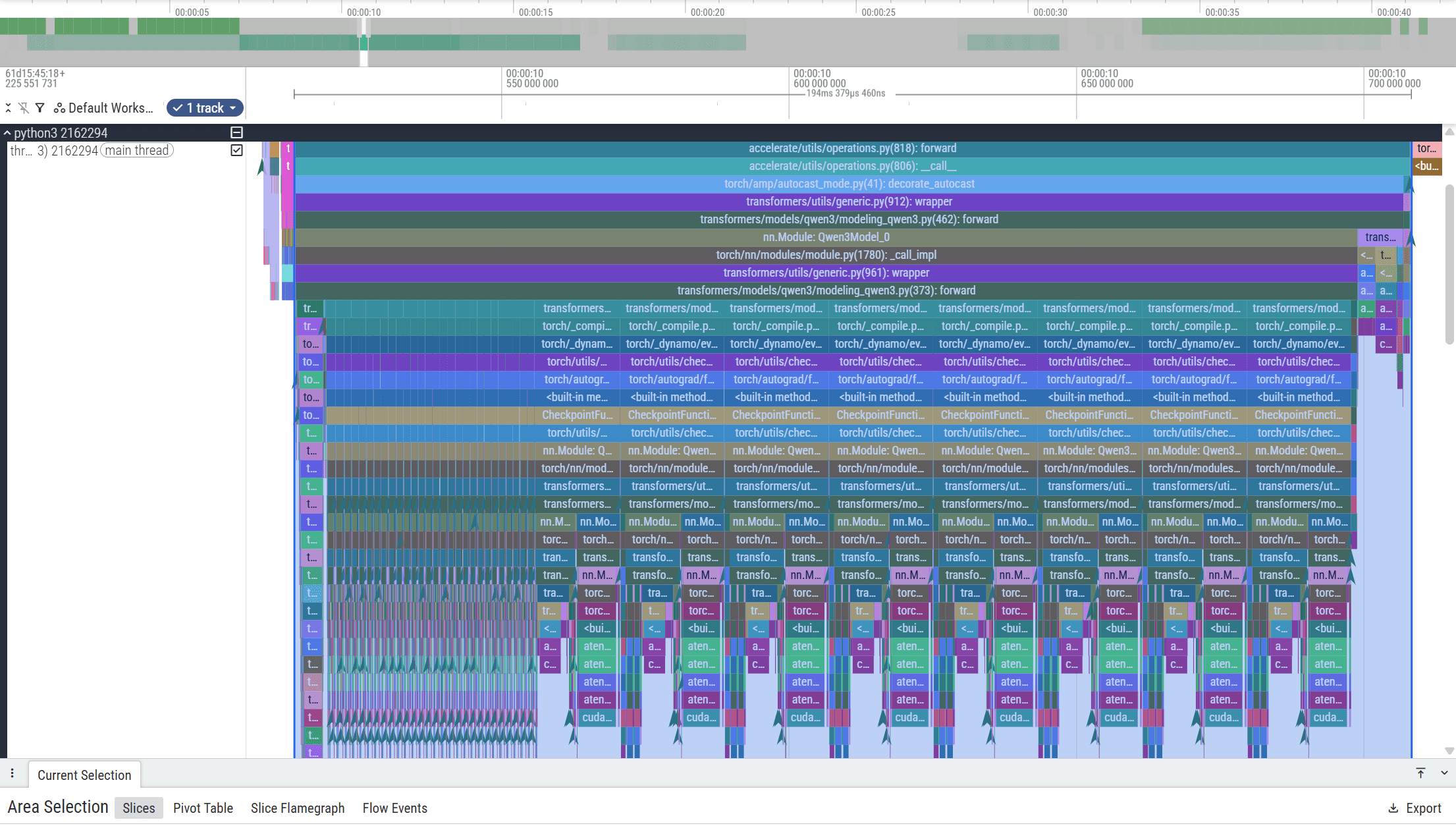Uncheck the main thread track checkbox
1456x826 pixels.
tap(237, 150)
